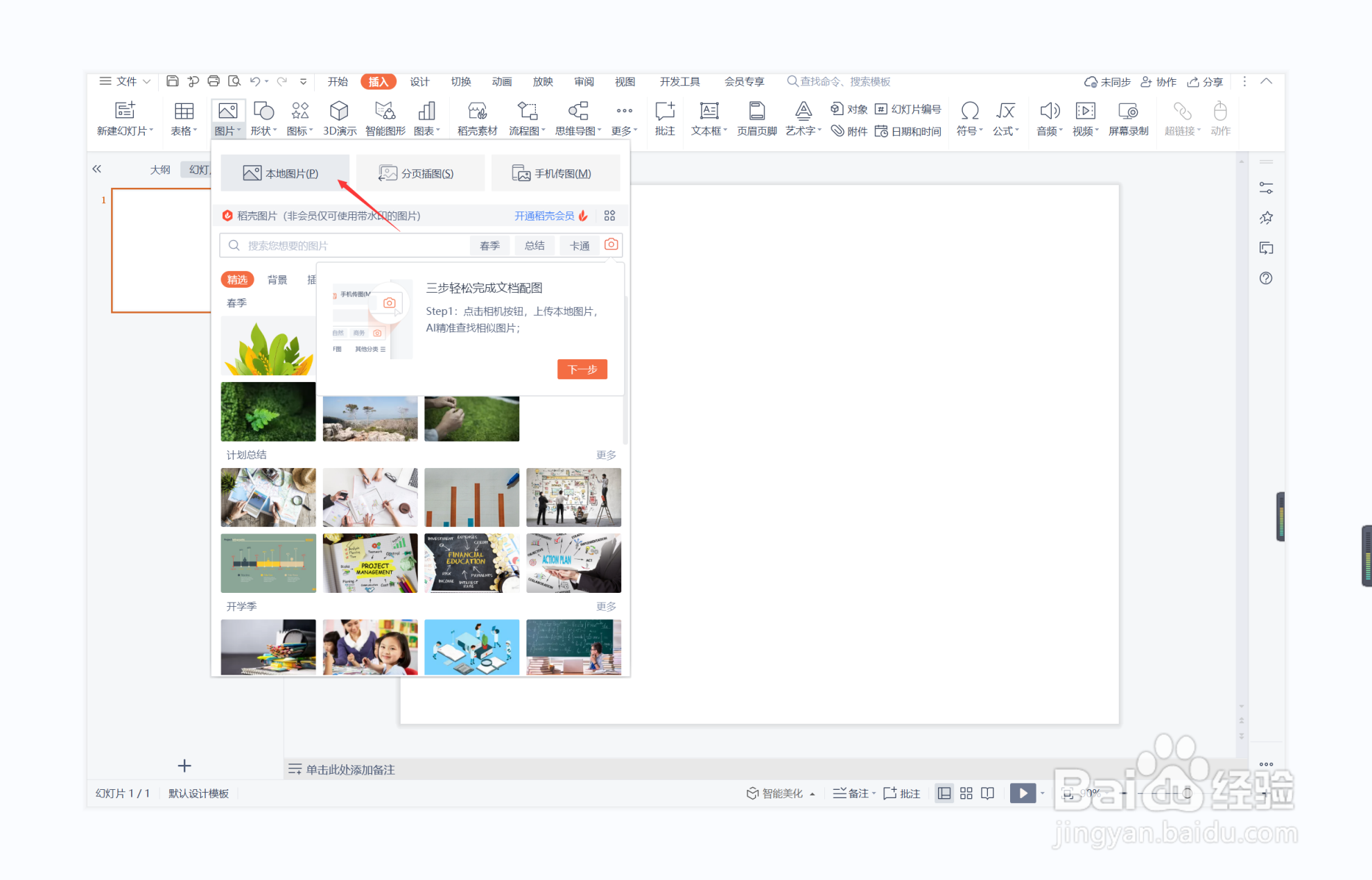Switch to the 设计 ribbon tab
The height and width of the screenshot is (880, 1372).
click(x=419, y=82)
